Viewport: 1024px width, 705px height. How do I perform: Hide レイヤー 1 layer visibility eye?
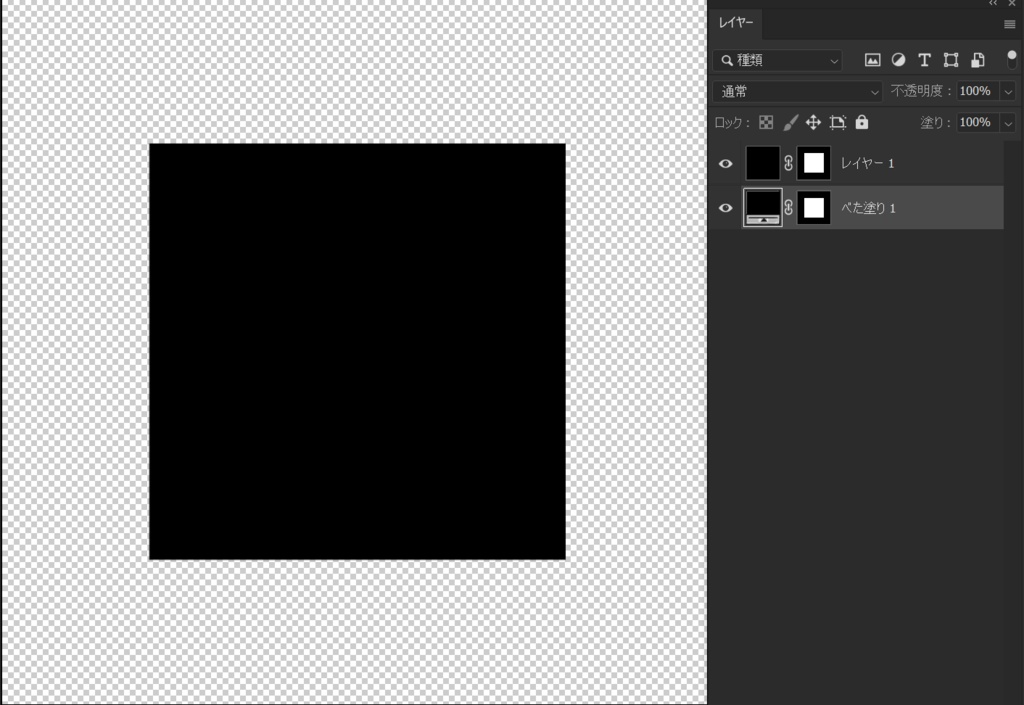[x=726, y=163]
